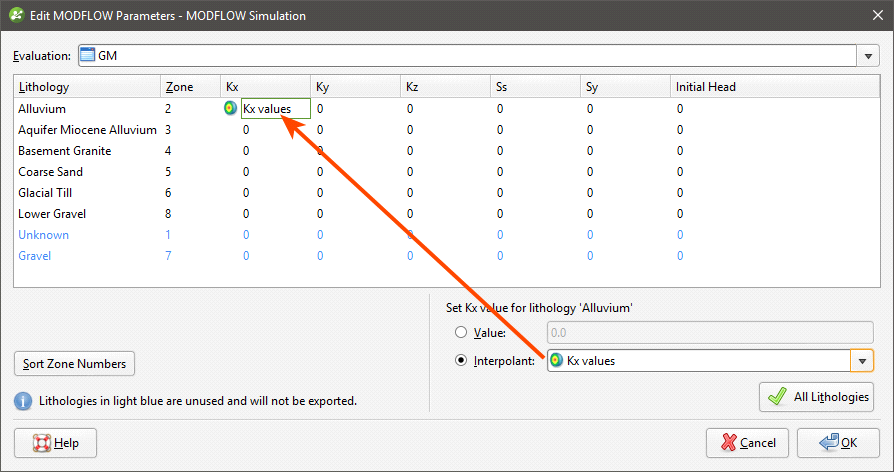Click Sort Zone Numbers button
The width and height of the screenshot is (894, 472).
pyautogui.click(x=74, y=364)
